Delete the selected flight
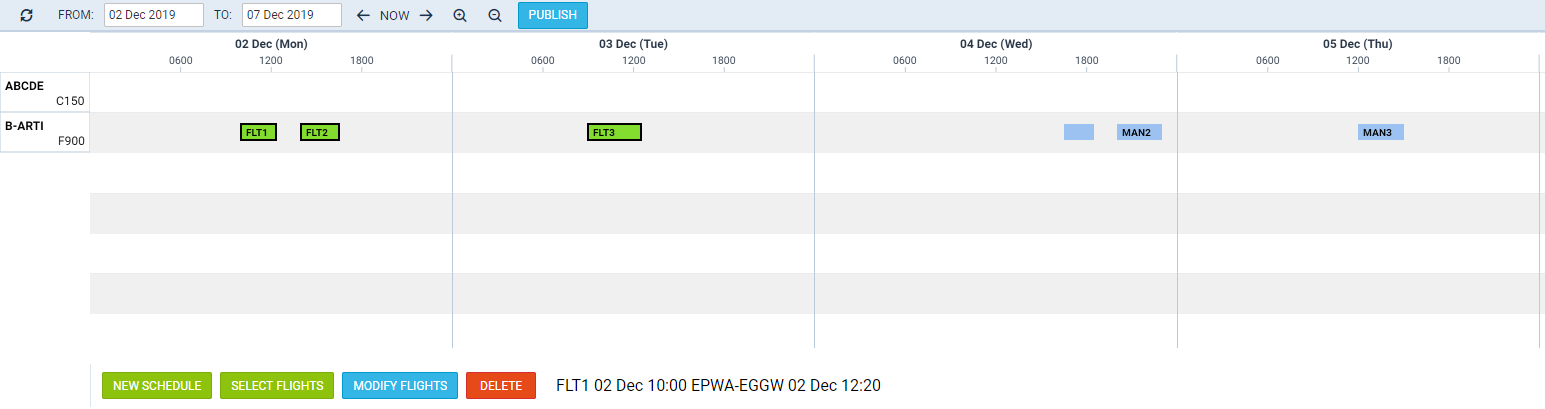This screenshot has height=409, width=1545. [x=501, y=386]
